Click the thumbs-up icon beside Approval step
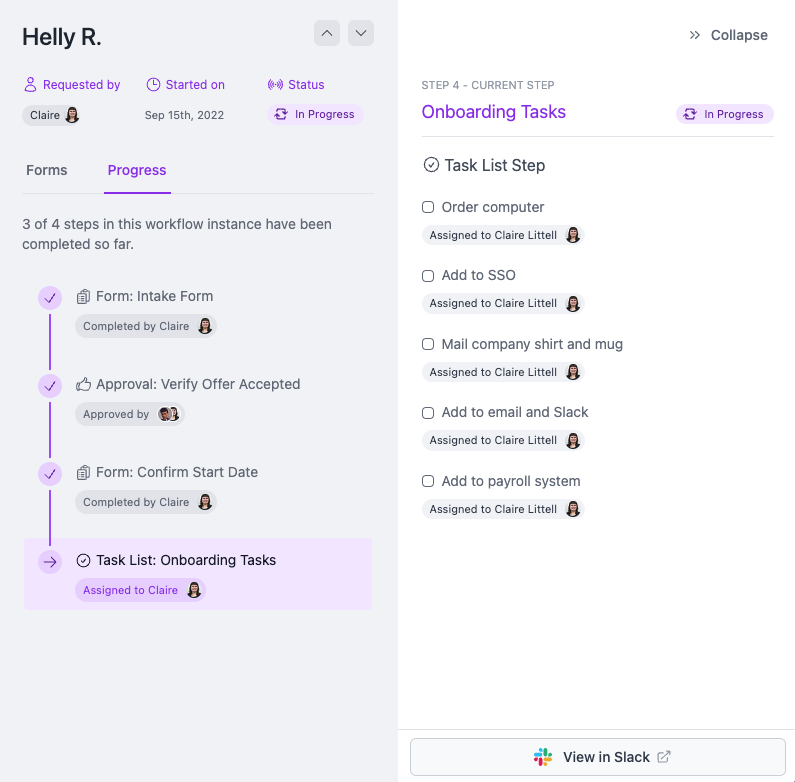The image size is (795, 782). pyautogui.click(x=84, y=384)
